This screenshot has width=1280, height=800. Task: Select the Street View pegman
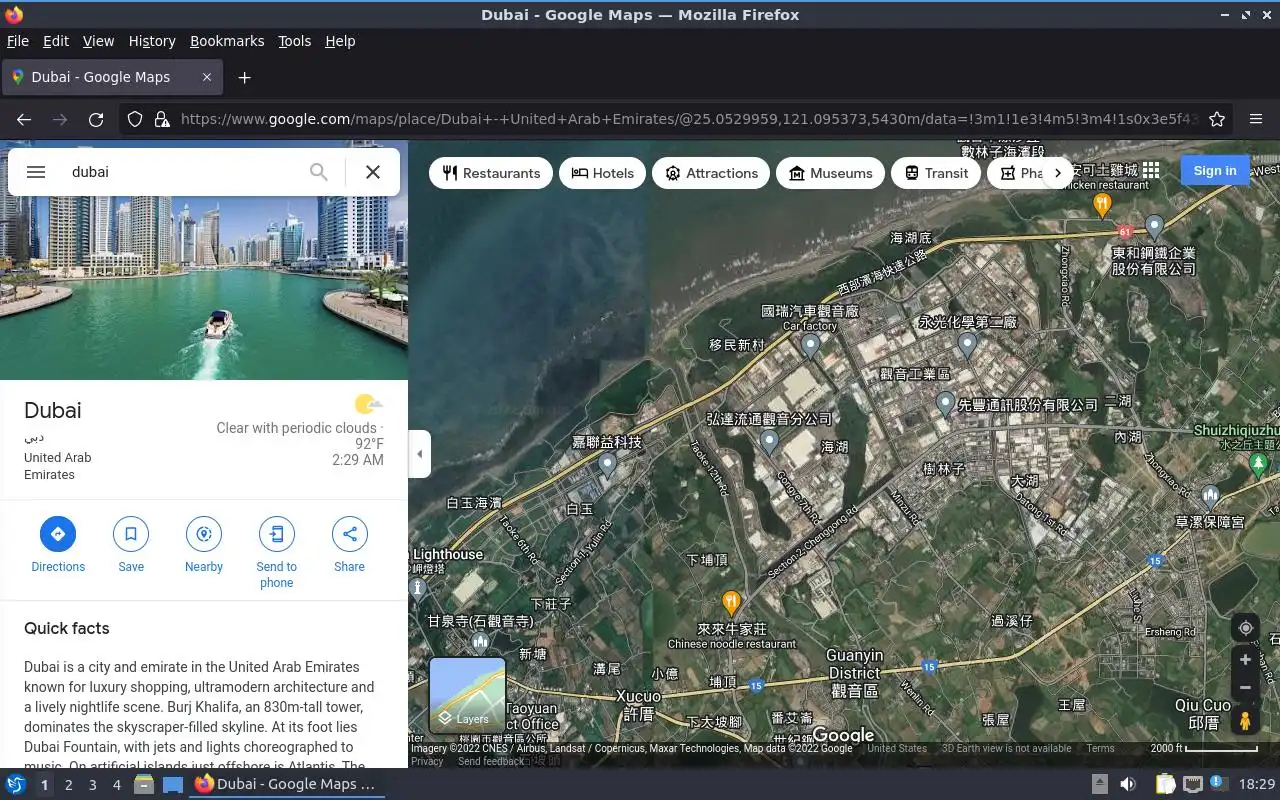(x=1245, y=721)
